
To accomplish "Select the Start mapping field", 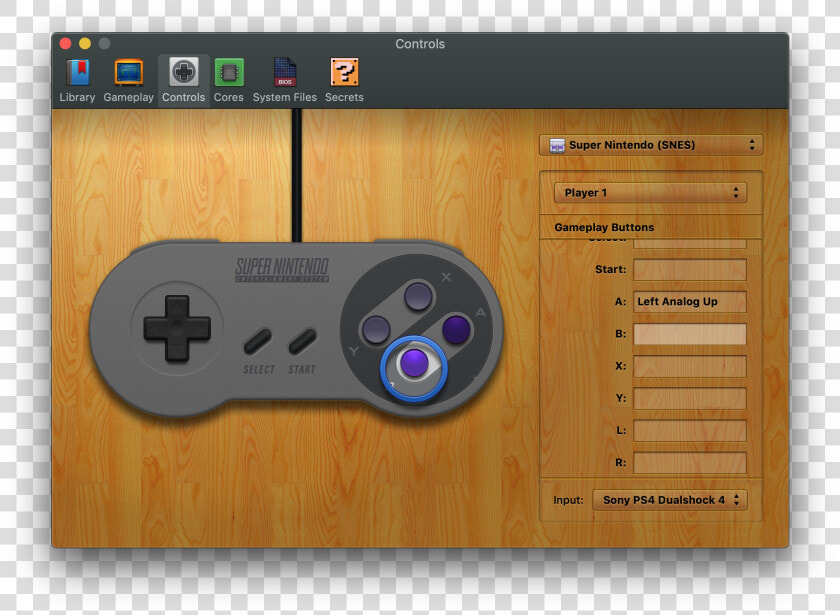I will click(690, 269).
